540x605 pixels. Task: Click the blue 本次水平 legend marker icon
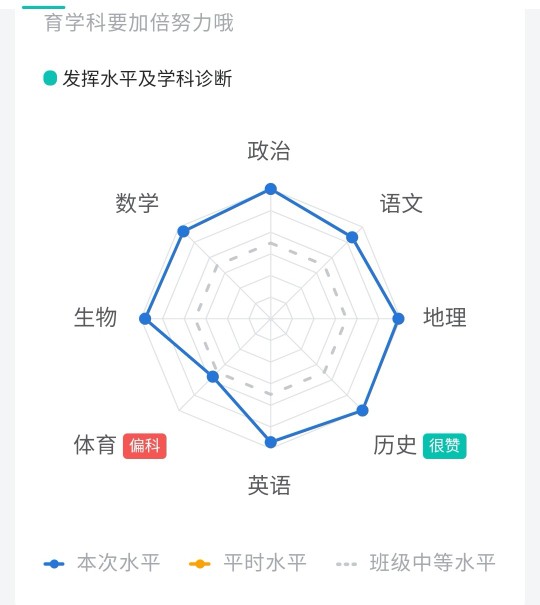pyautogui.click(x=54, y=564)
